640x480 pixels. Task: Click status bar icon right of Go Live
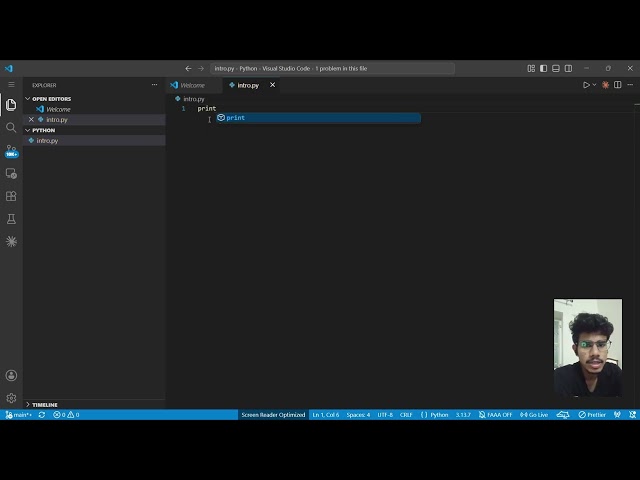(x=562, y=415)
